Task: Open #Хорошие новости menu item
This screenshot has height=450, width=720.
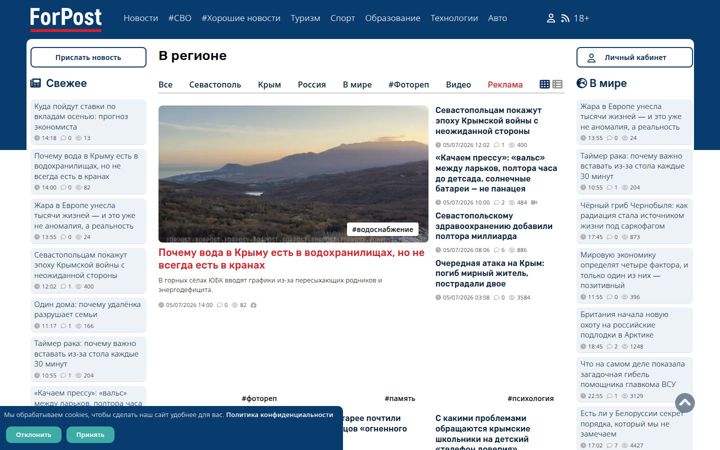Action: click(x=241, y=18)
